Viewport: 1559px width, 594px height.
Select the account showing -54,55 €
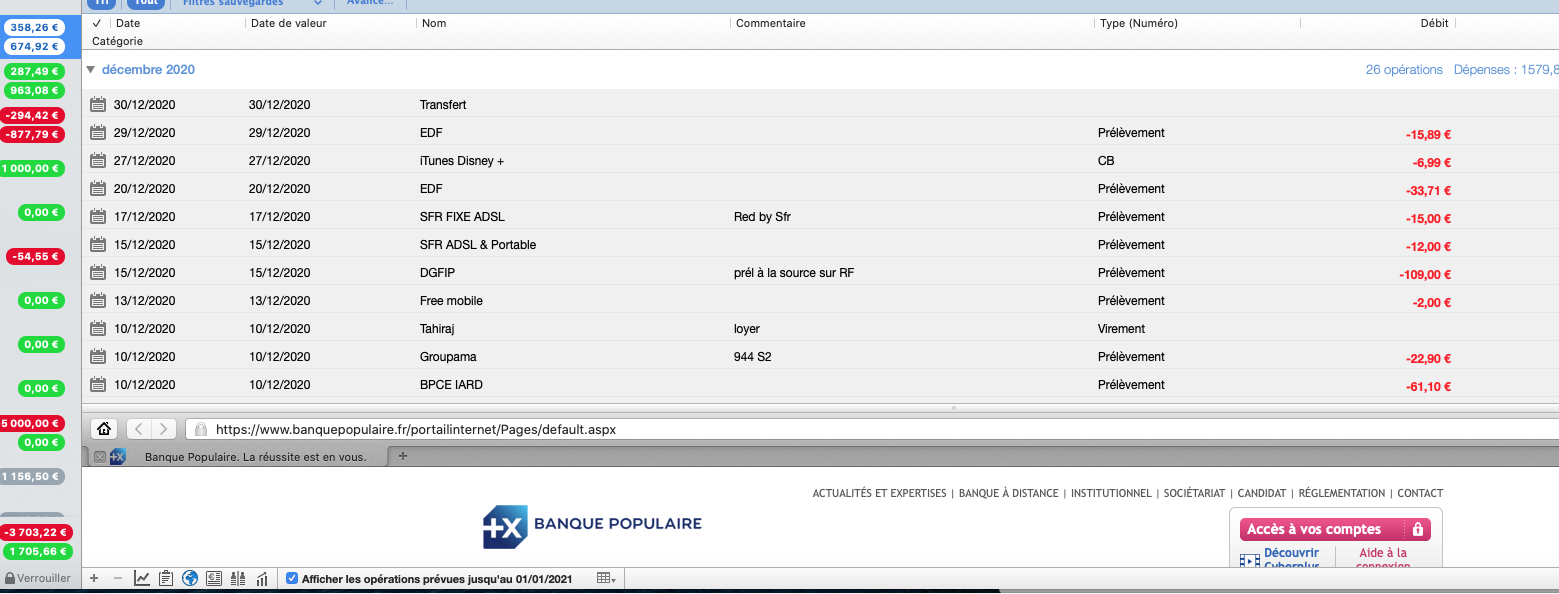[x=35, y=256]
